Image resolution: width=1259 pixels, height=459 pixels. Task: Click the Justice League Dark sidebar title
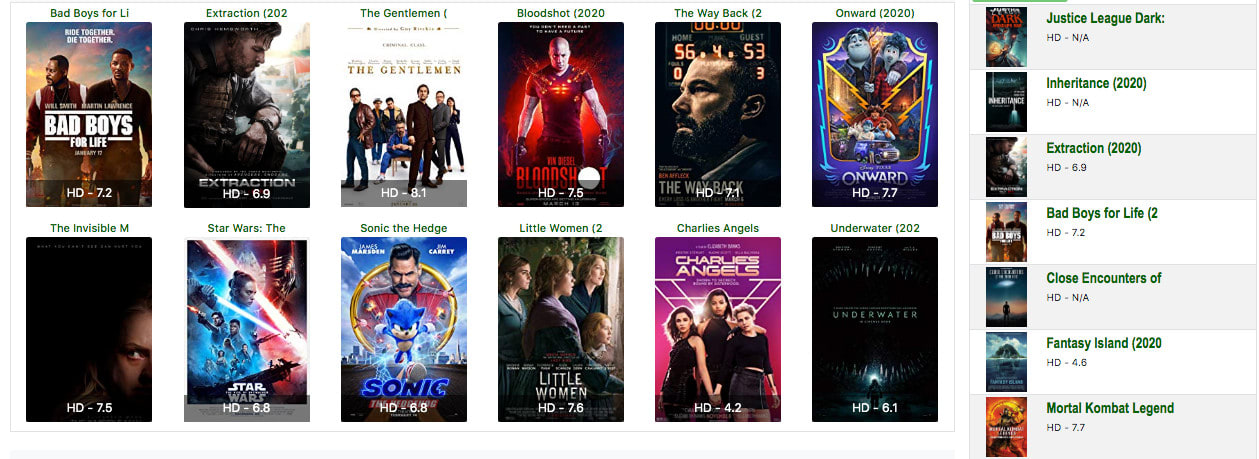tap(1105, 18)
